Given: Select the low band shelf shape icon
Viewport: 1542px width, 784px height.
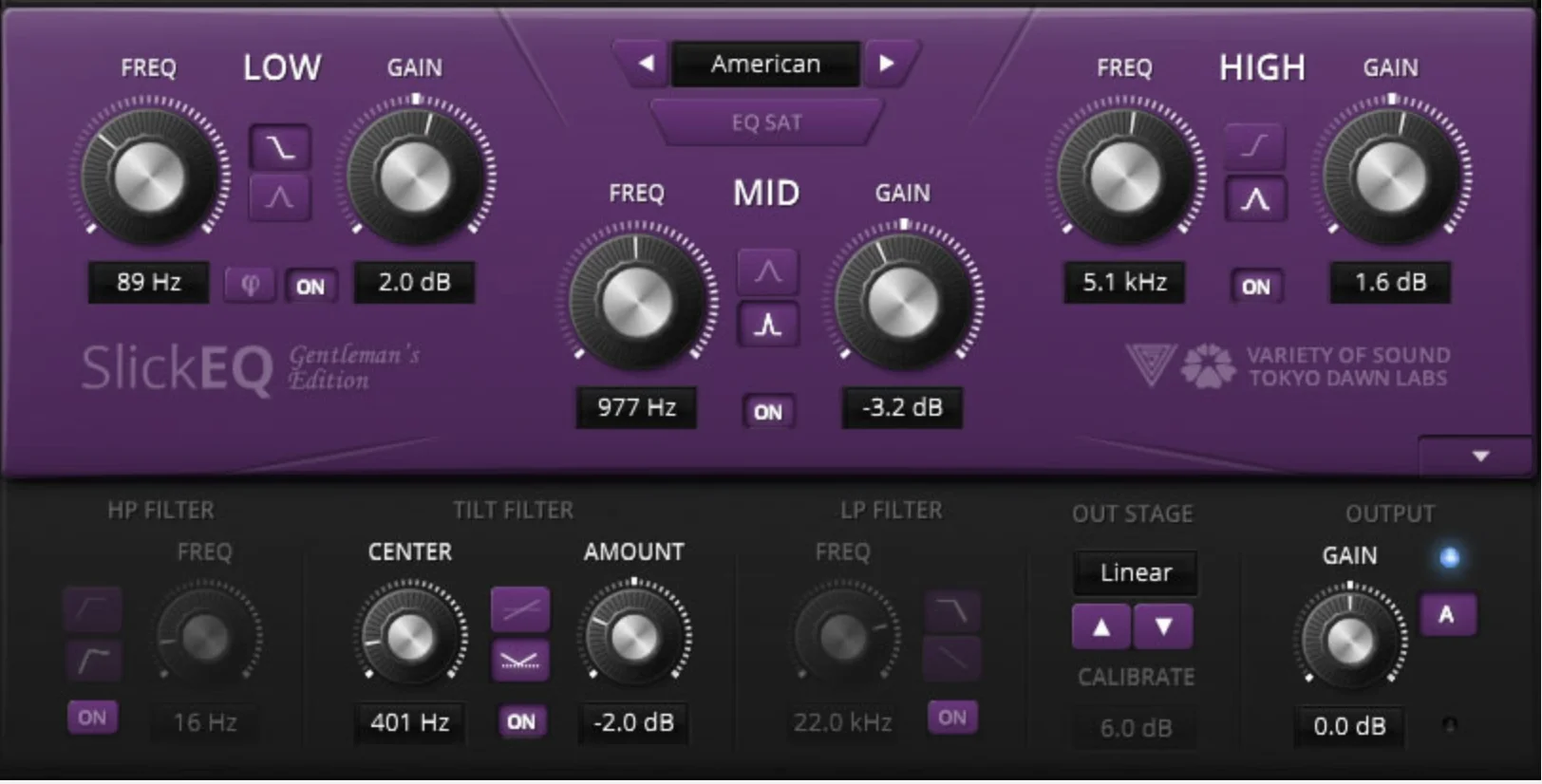Looking at the screenshot, I should click(x=279, y=147).
